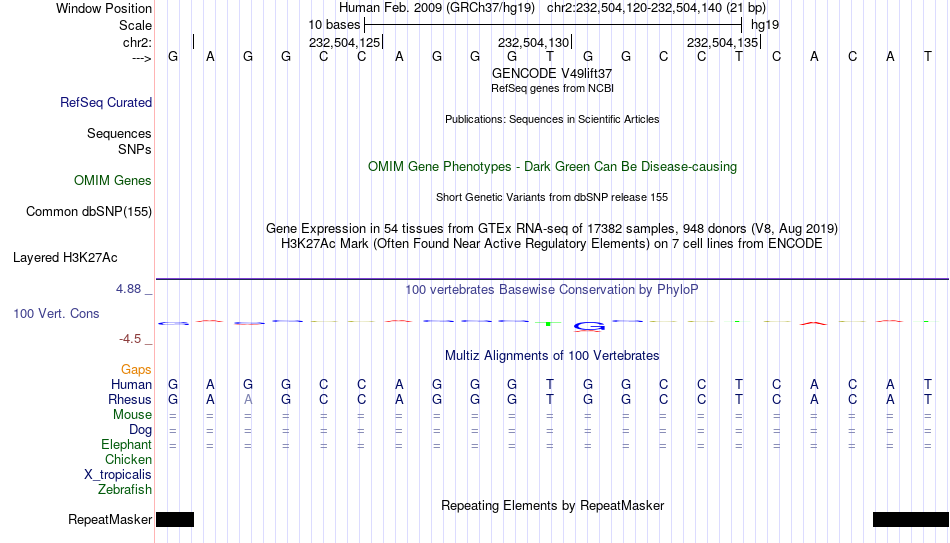Click the 232,504,135 position label

723,42
